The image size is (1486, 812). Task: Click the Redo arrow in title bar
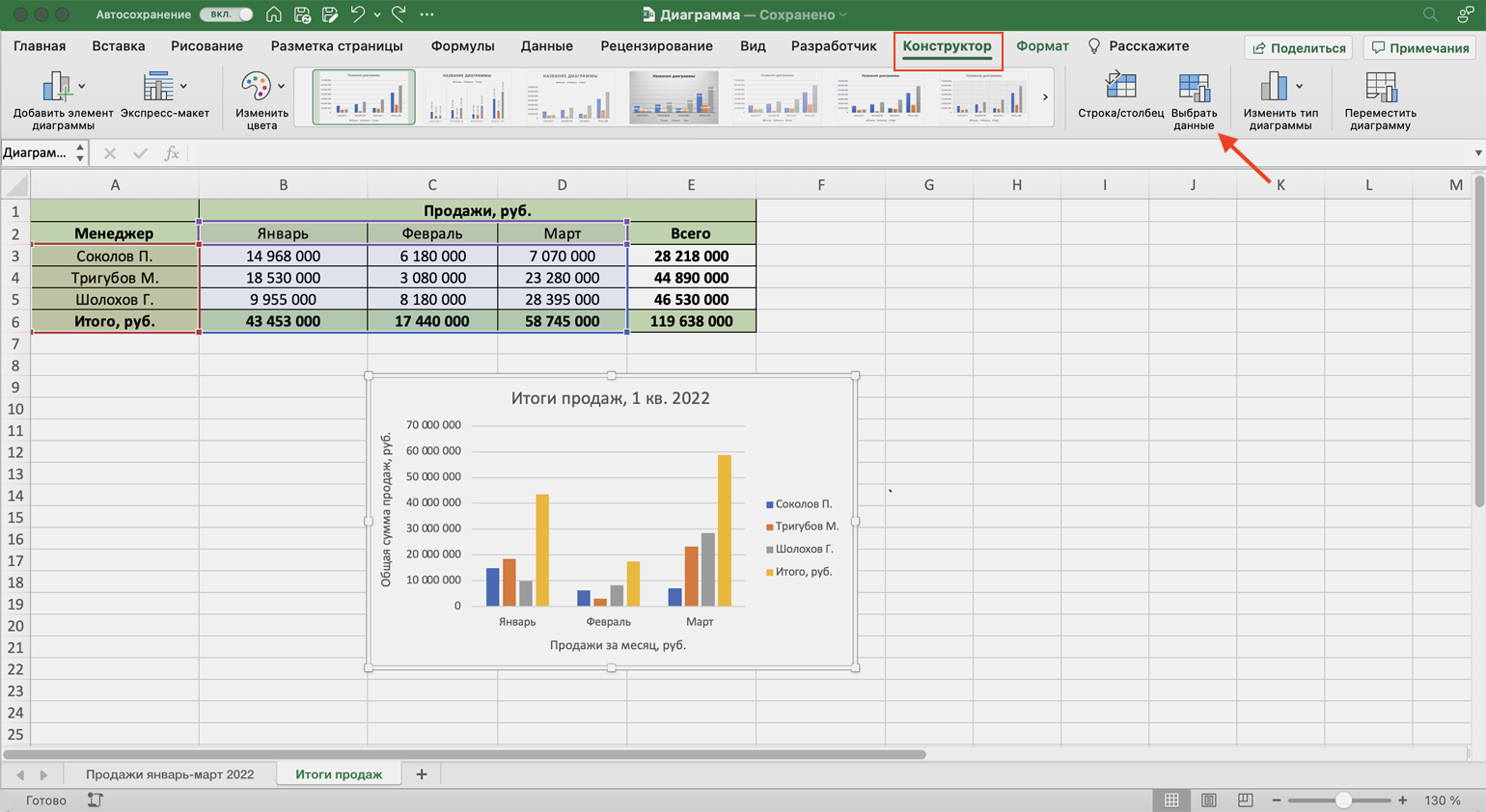coord(399,14)
